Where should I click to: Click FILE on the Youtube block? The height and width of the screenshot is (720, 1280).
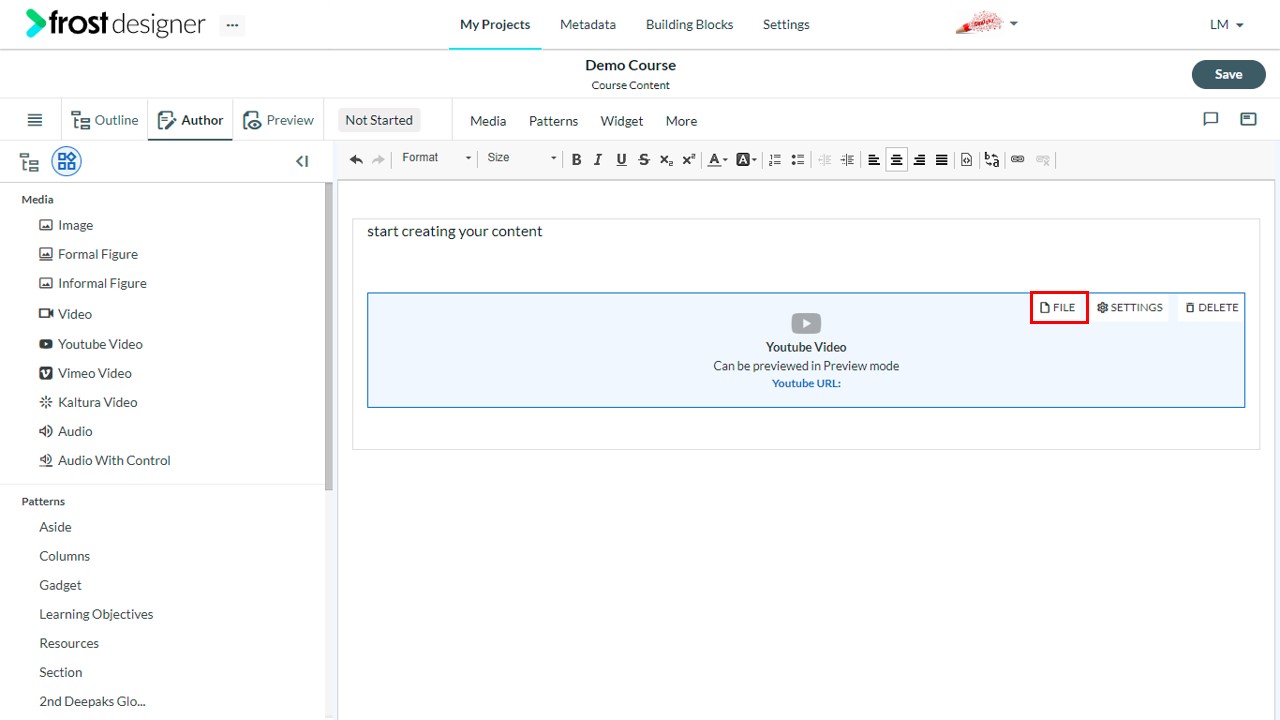(1058, 308)
